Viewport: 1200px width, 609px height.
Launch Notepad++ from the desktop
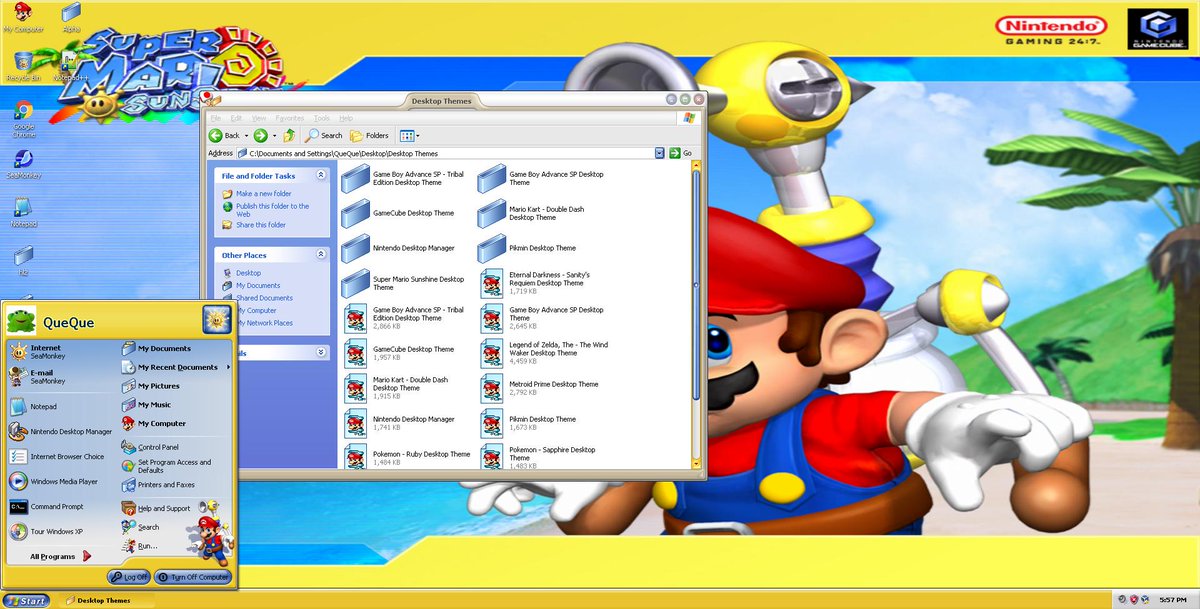(x=71, y=66)
